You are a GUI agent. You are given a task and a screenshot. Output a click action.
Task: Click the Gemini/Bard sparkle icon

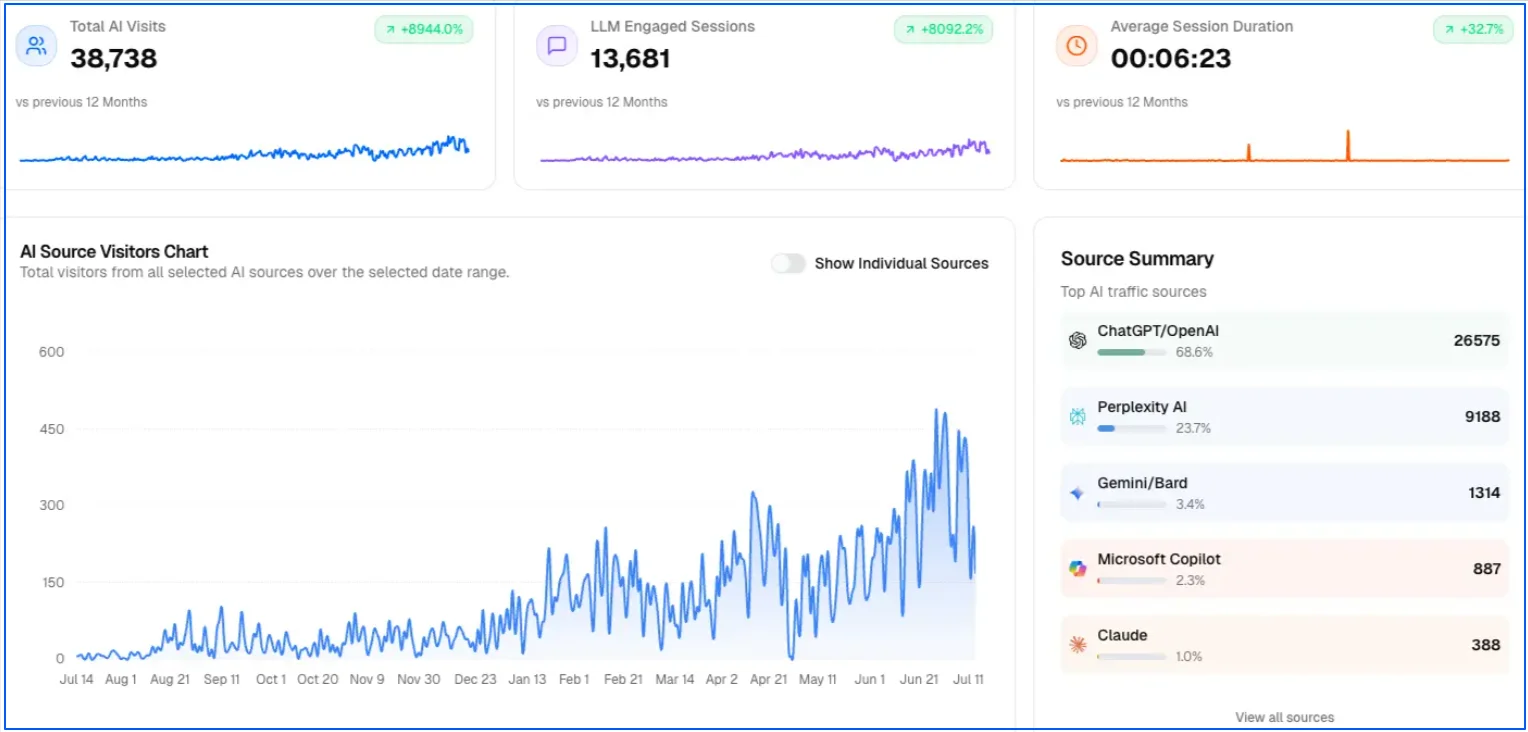[1077, 493]
